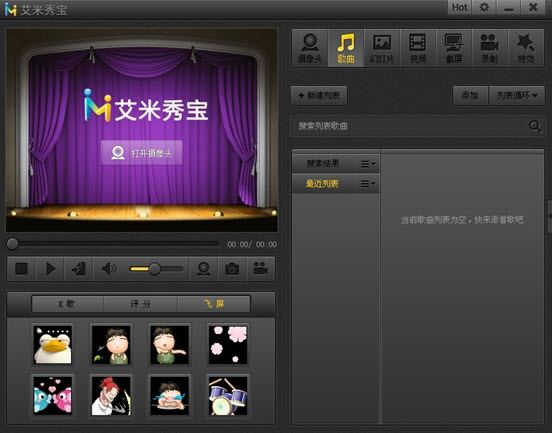Start playback with the play button
This screenshot has height=433, width=552.
click(x=51, y=269)
